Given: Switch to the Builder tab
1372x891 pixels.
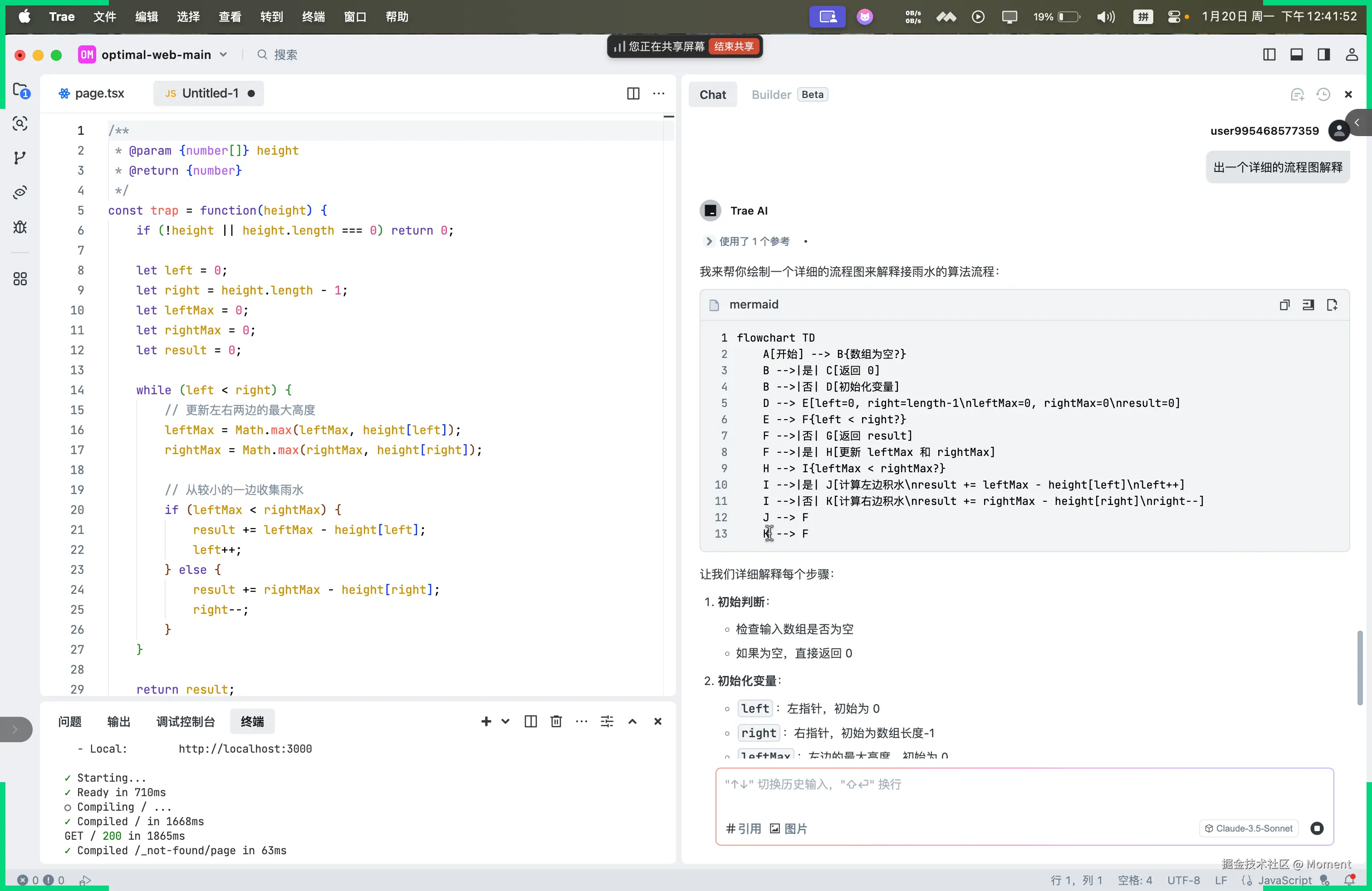Looking at the screenshot, I should click(771, 94).
